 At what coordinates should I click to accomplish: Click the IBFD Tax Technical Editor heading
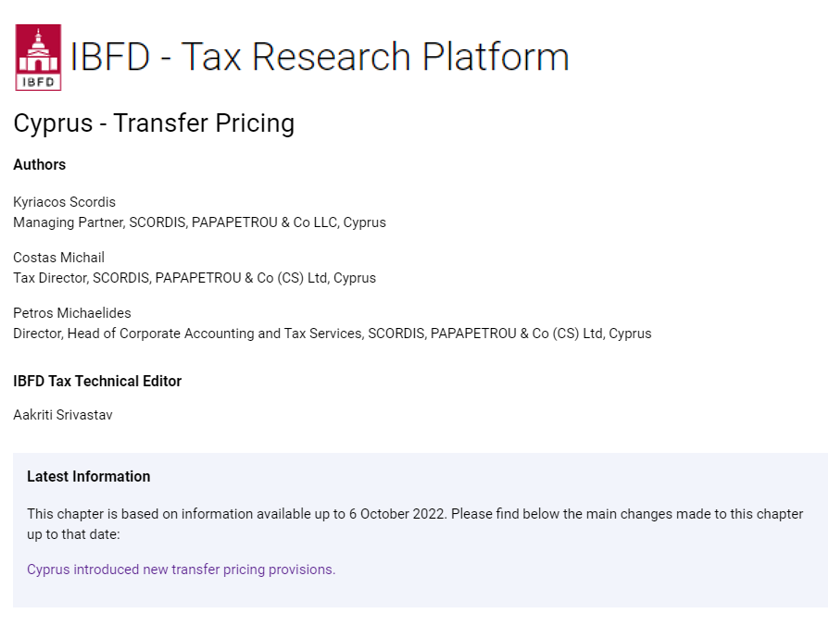(x=97, y=381)
